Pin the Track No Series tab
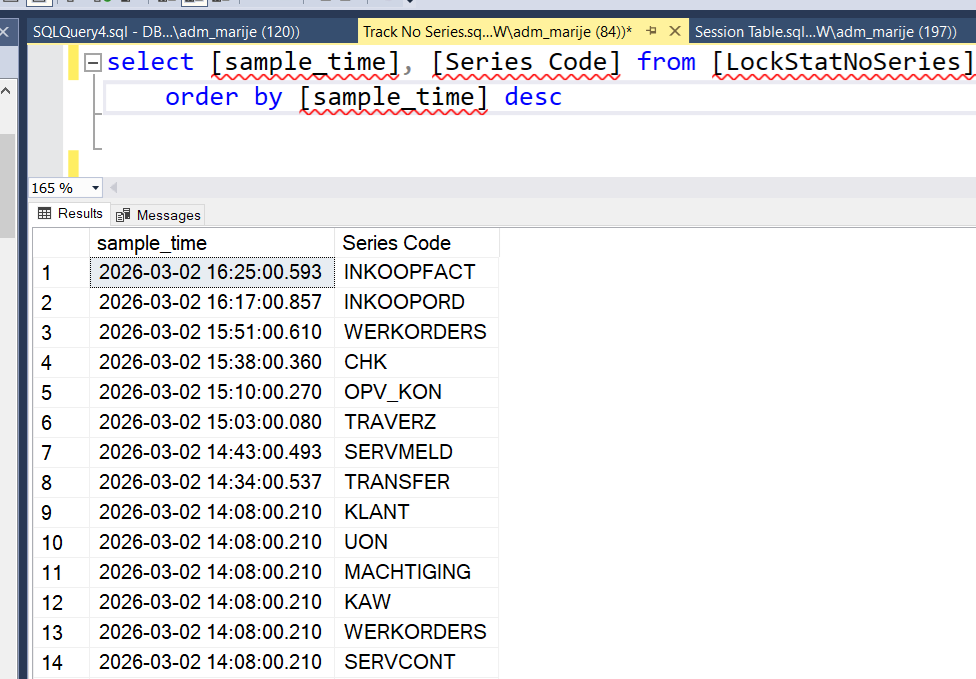 point(652,32)
